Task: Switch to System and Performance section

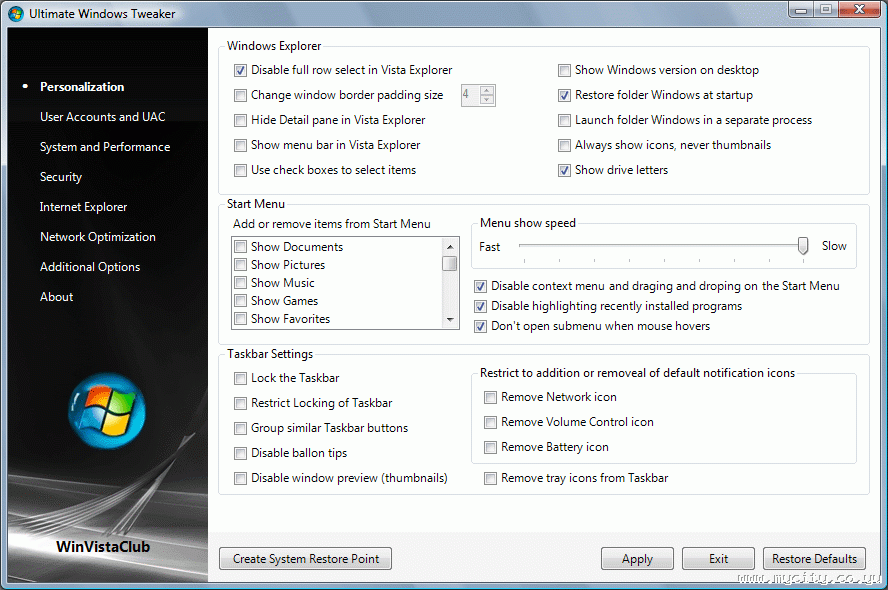Action: (105, 147)
